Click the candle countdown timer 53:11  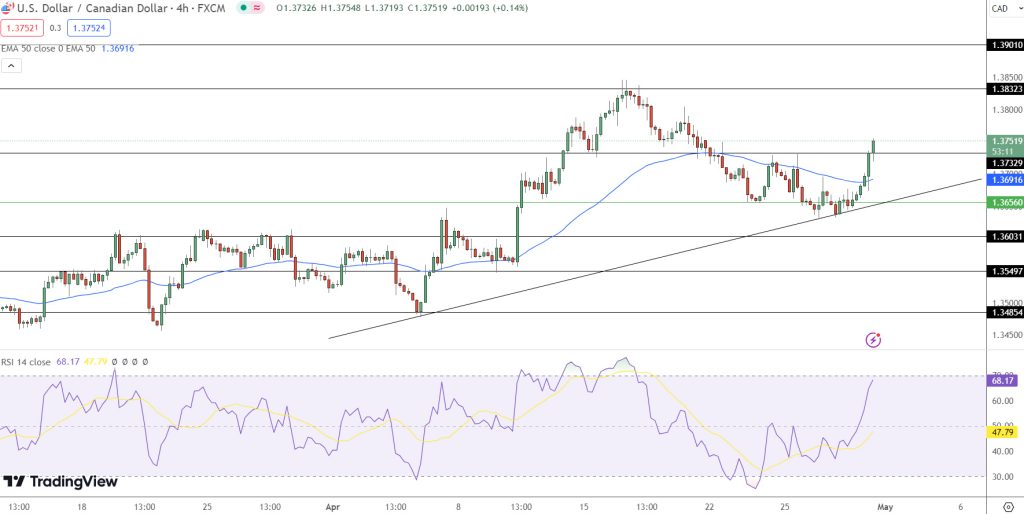coord(1002,151)
